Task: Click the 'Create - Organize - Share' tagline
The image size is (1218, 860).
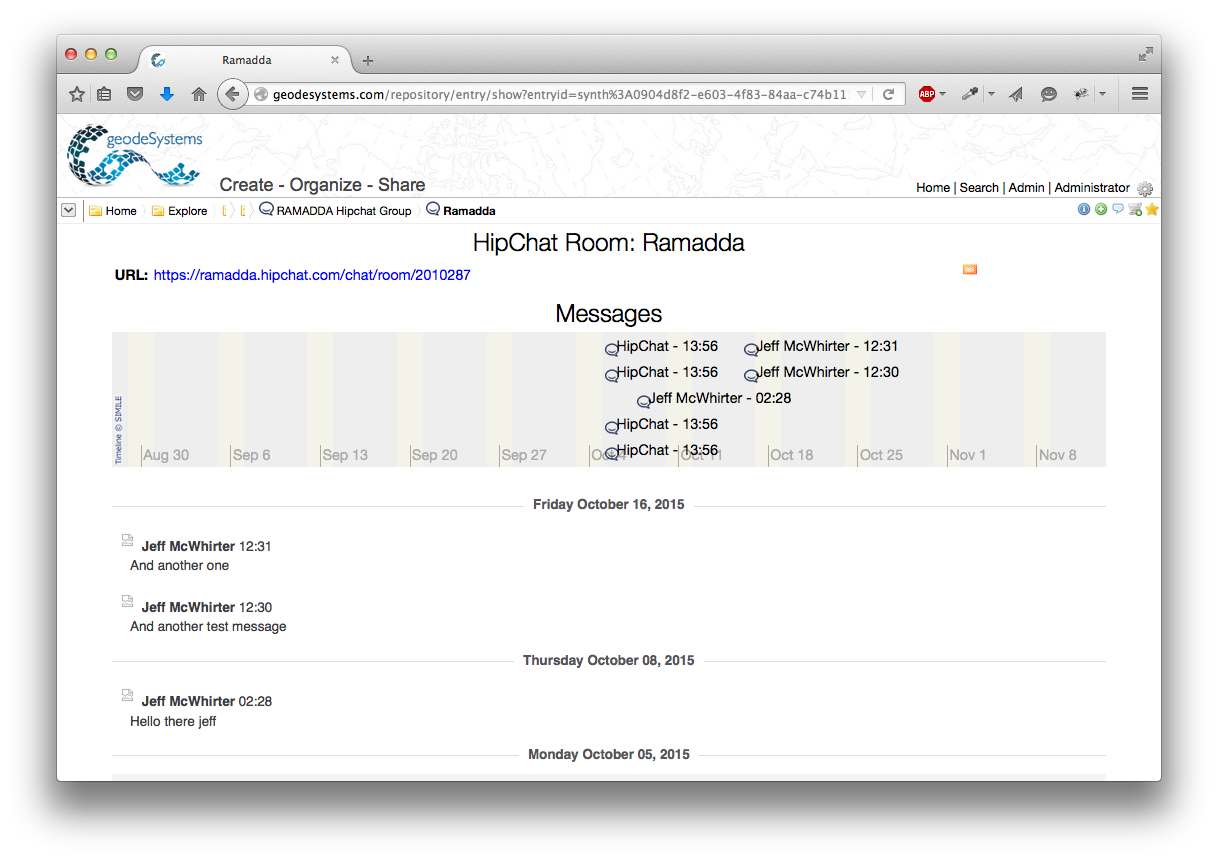Action: pyautogui.click(x=322, y=185)
